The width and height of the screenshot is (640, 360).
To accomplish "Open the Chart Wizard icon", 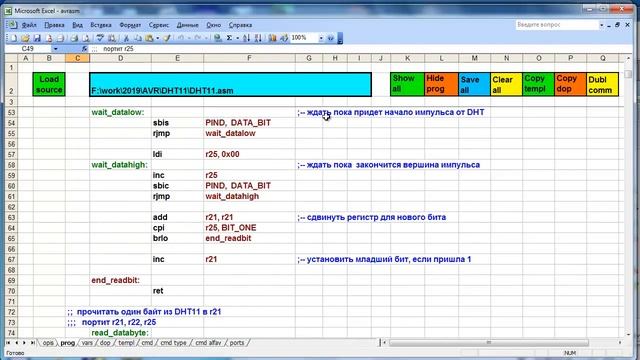I will click(x=272, y=38).
